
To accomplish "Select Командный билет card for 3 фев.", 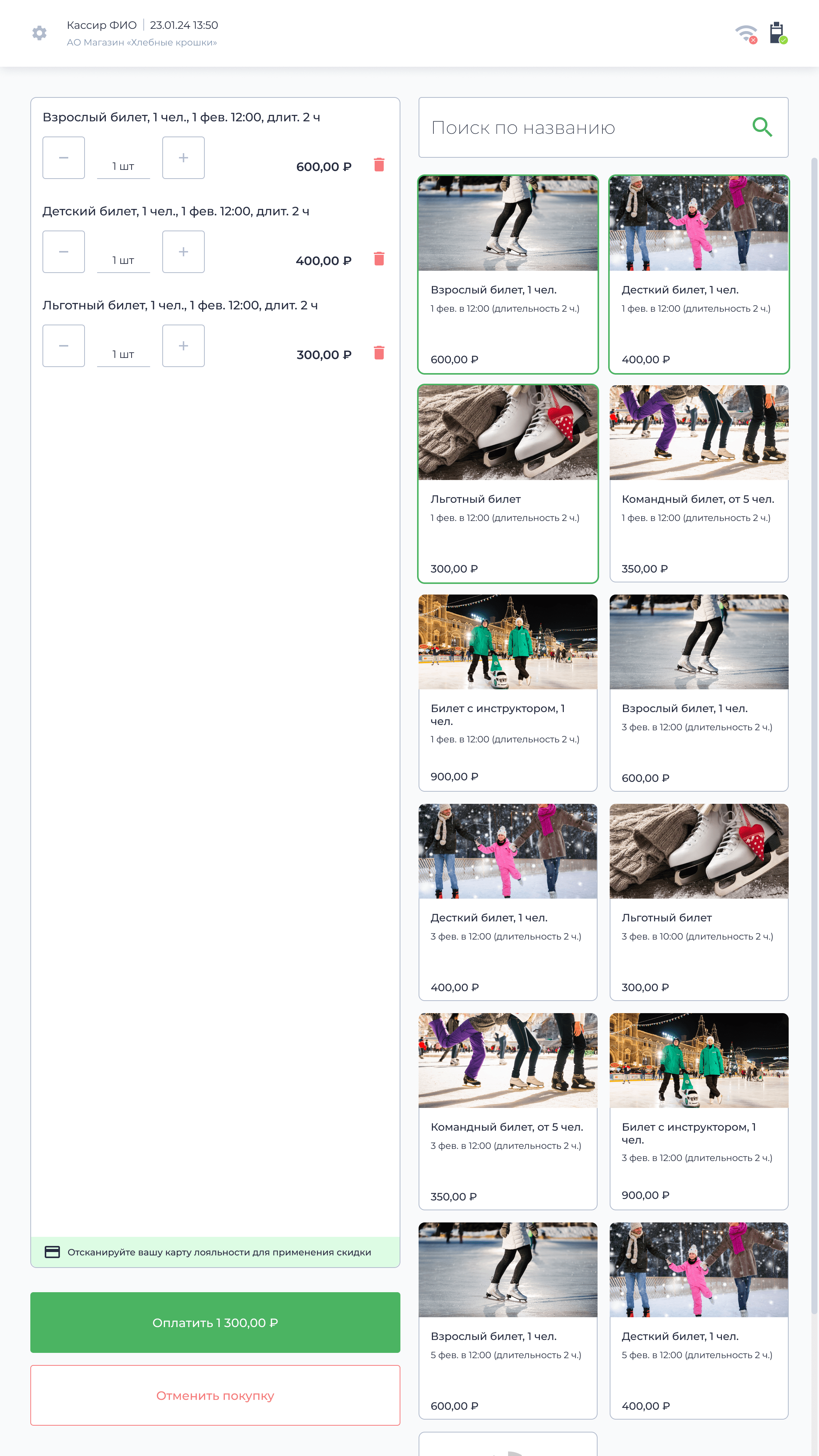I will tap(508, 1111).
